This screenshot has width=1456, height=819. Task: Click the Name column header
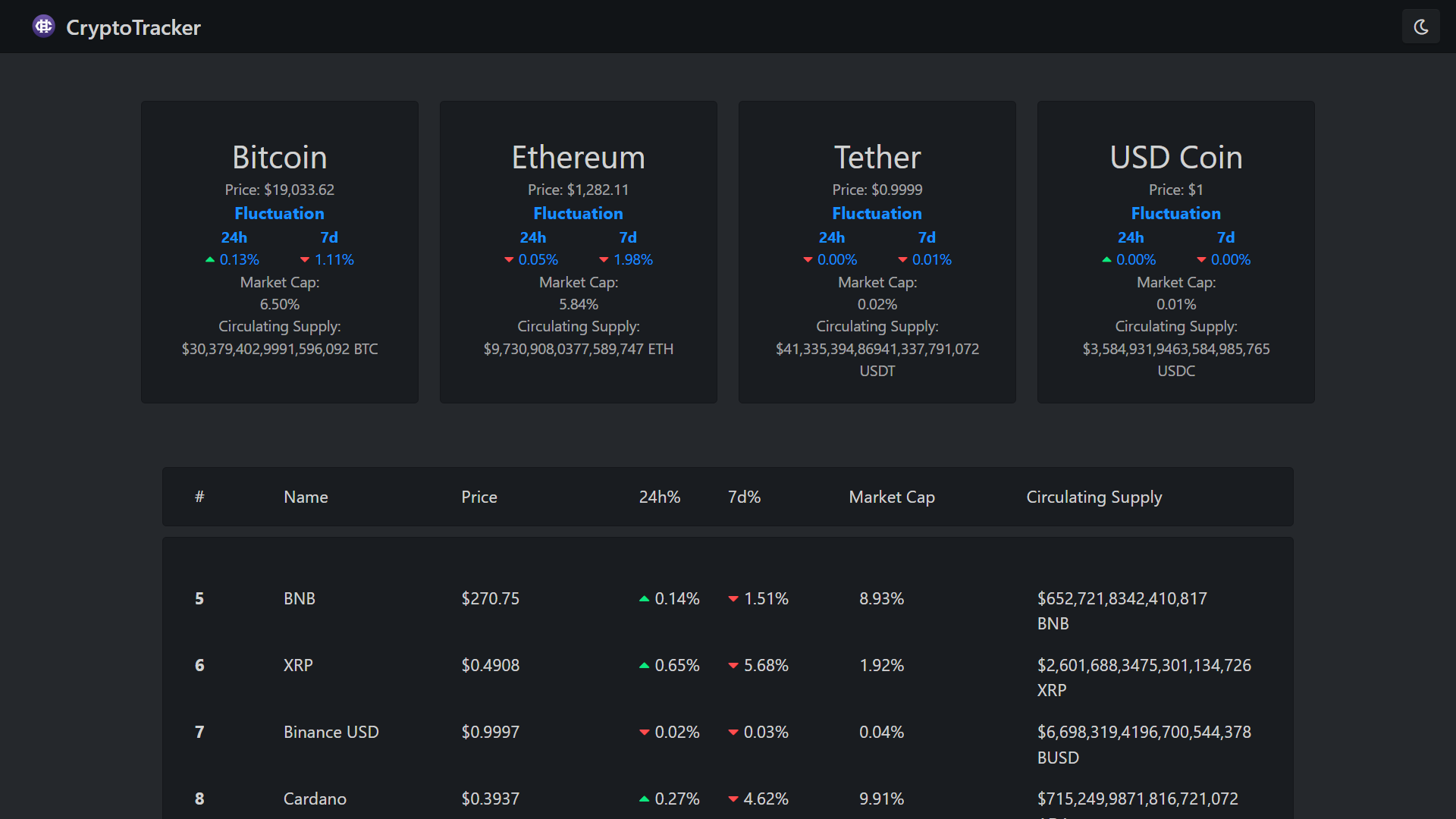[306, 497]
